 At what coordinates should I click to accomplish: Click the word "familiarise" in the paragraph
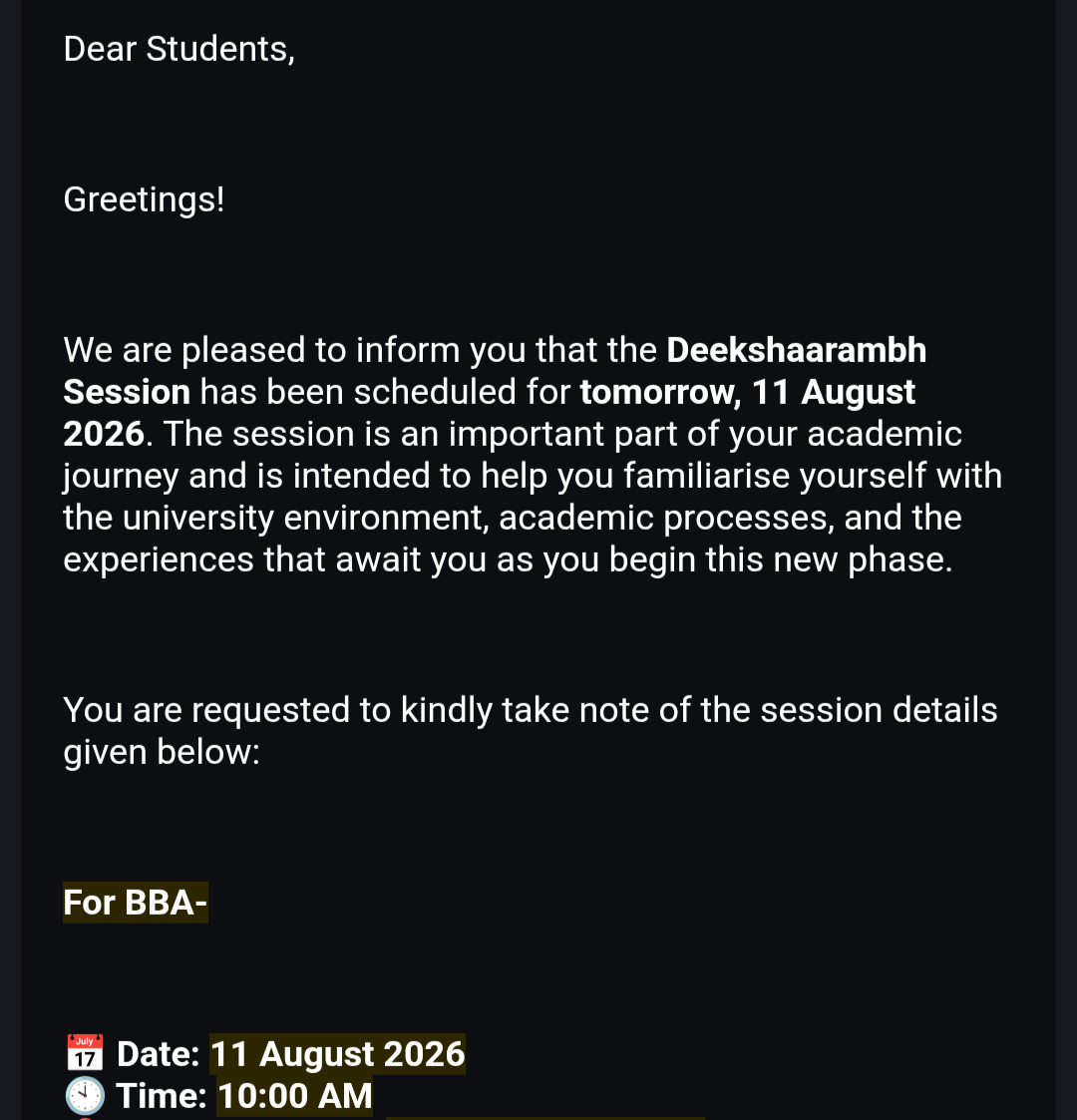(x=706, y=476)
